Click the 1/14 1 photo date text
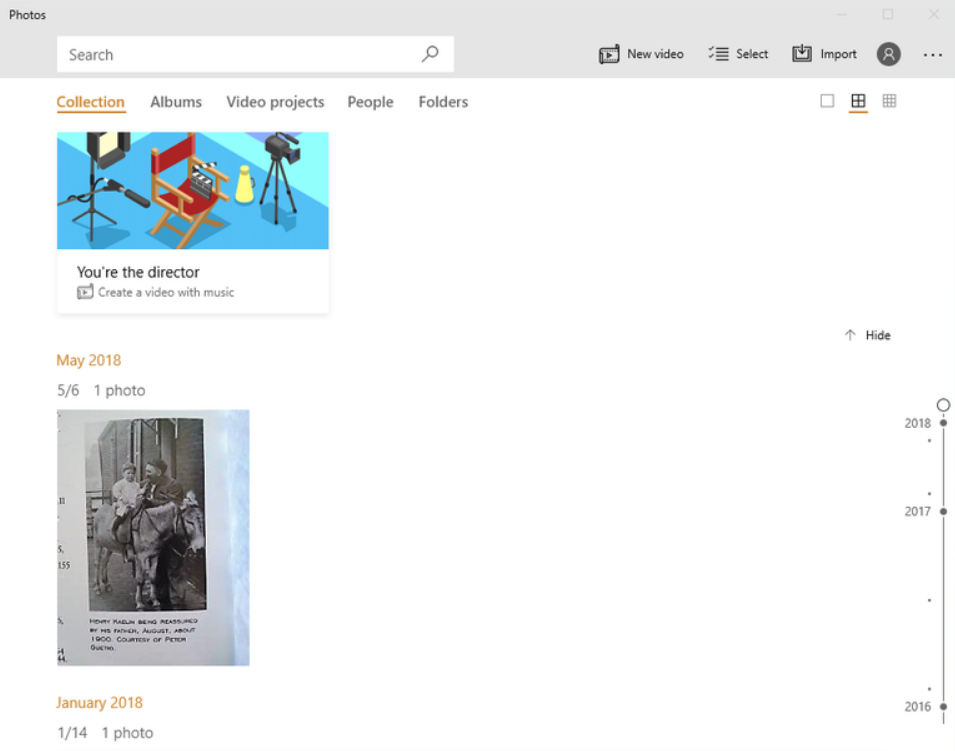This screenshot has height=751, width=955. click(105, 733)
